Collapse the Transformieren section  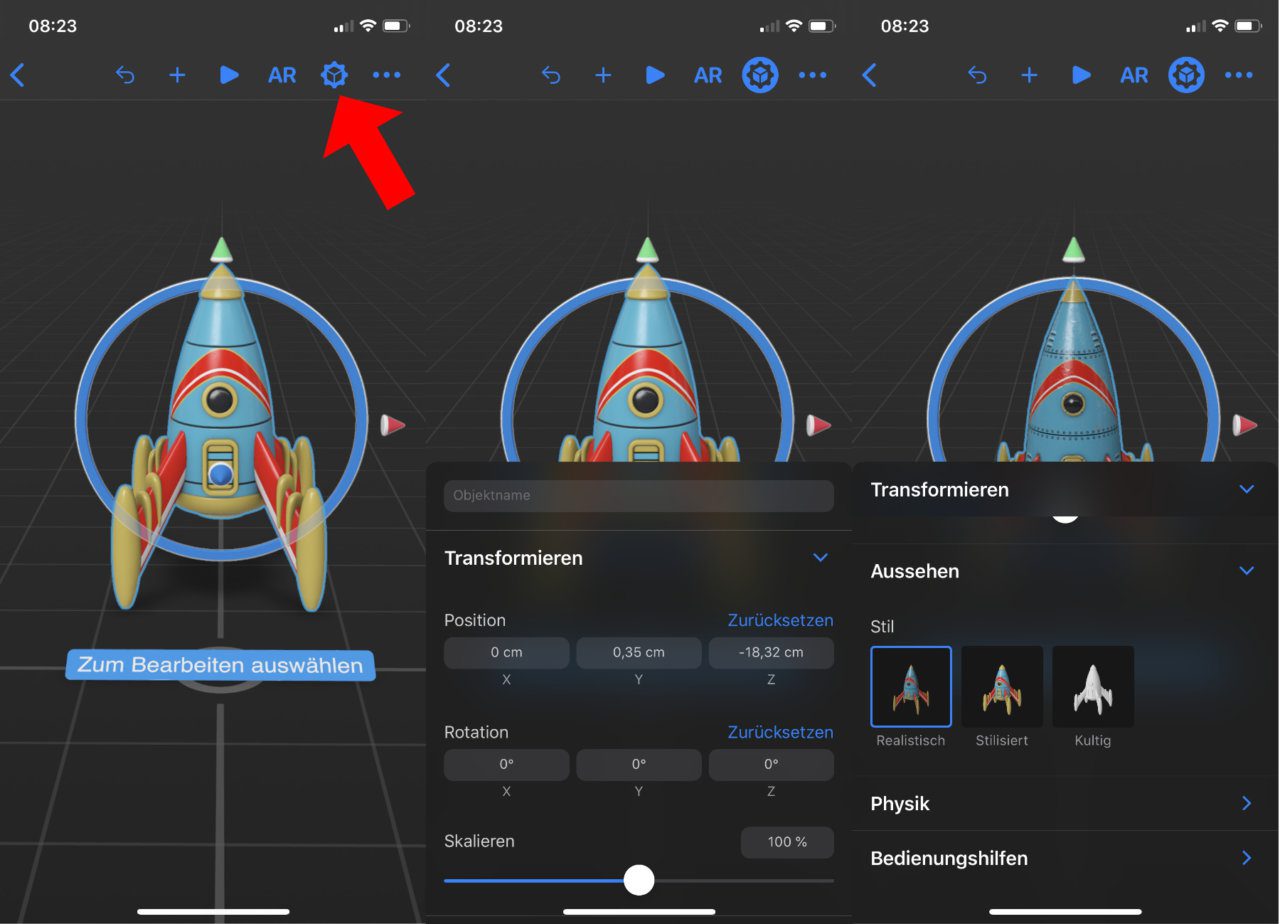(x=1246, y=489)
